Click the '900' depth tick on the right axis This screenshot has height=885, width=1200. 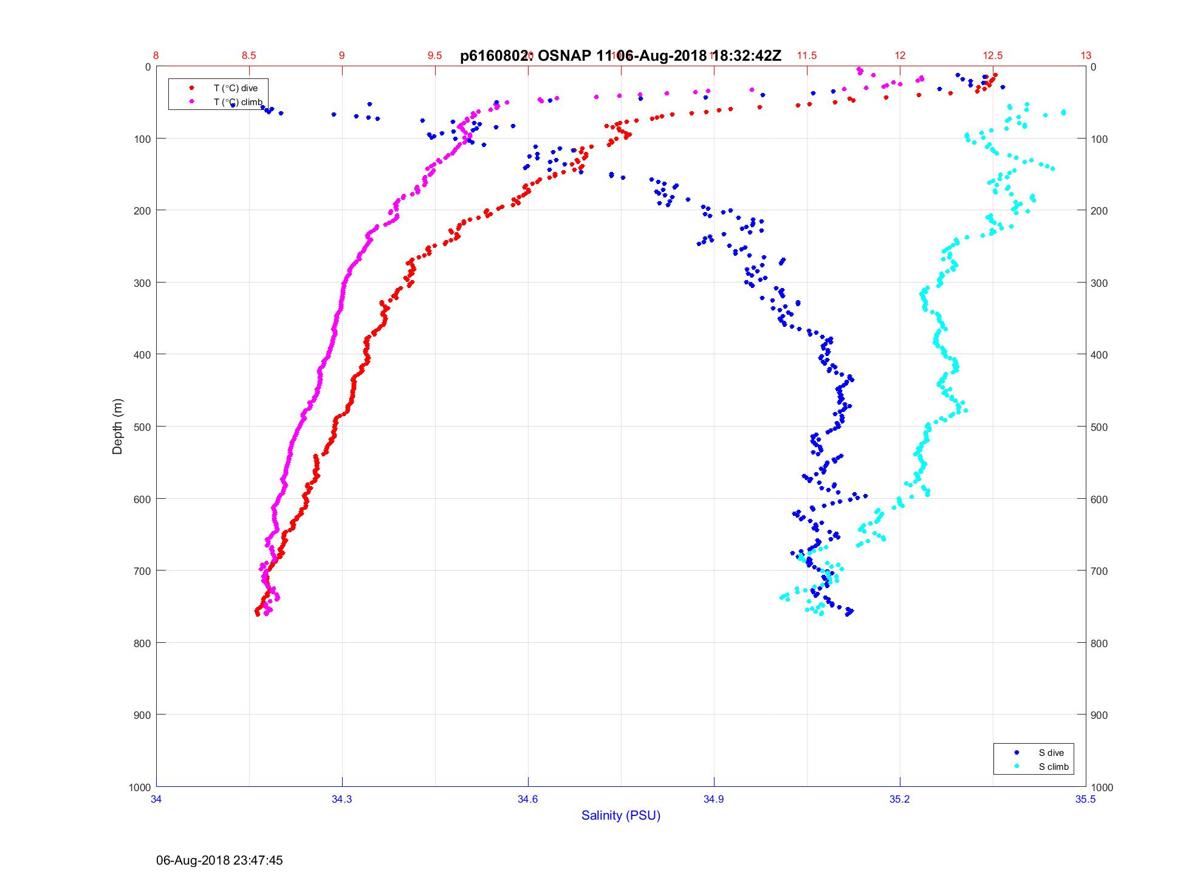point(1101,715)
